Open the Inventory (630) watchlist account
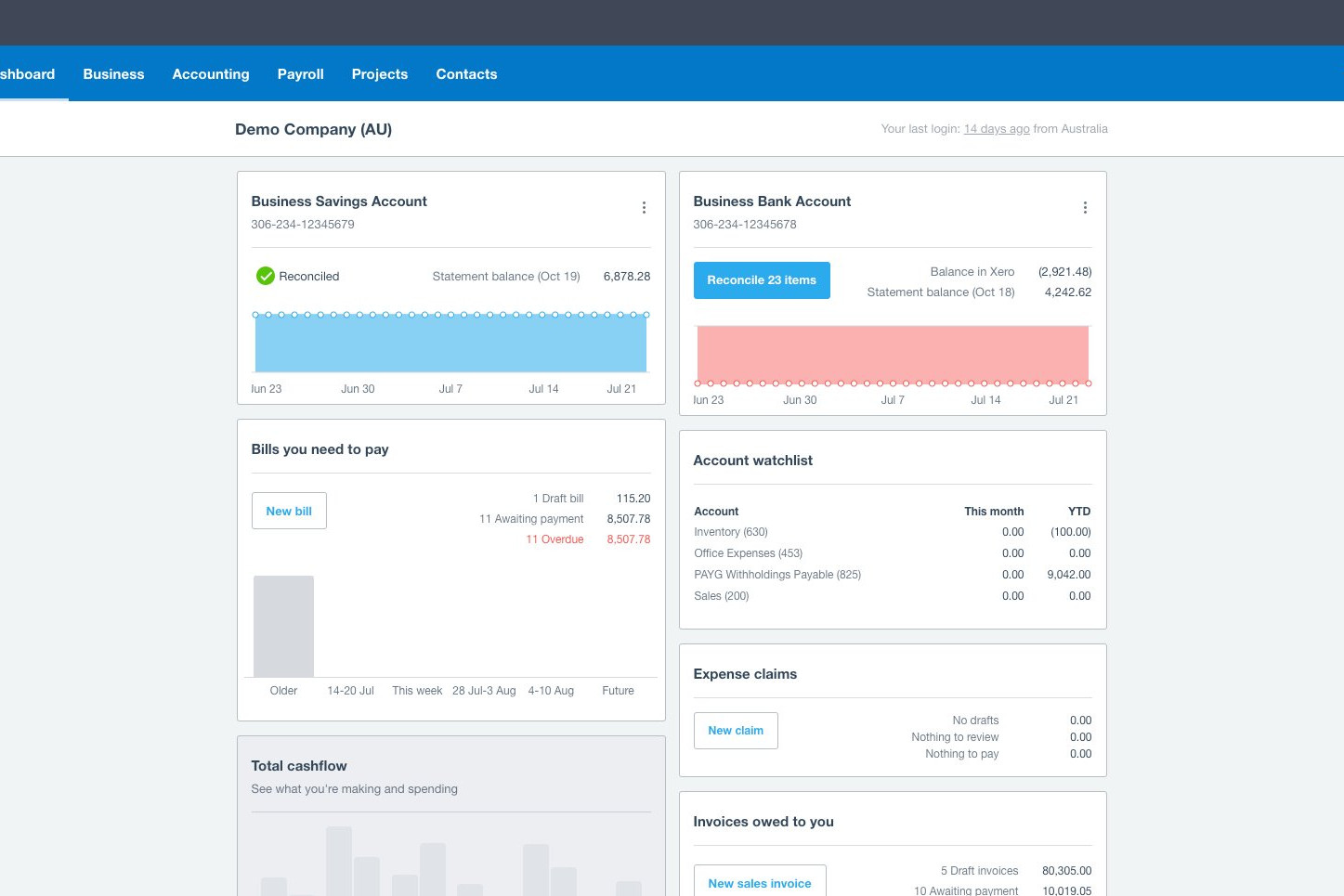This screenshot has width=1344, height=896. (731, 532)
